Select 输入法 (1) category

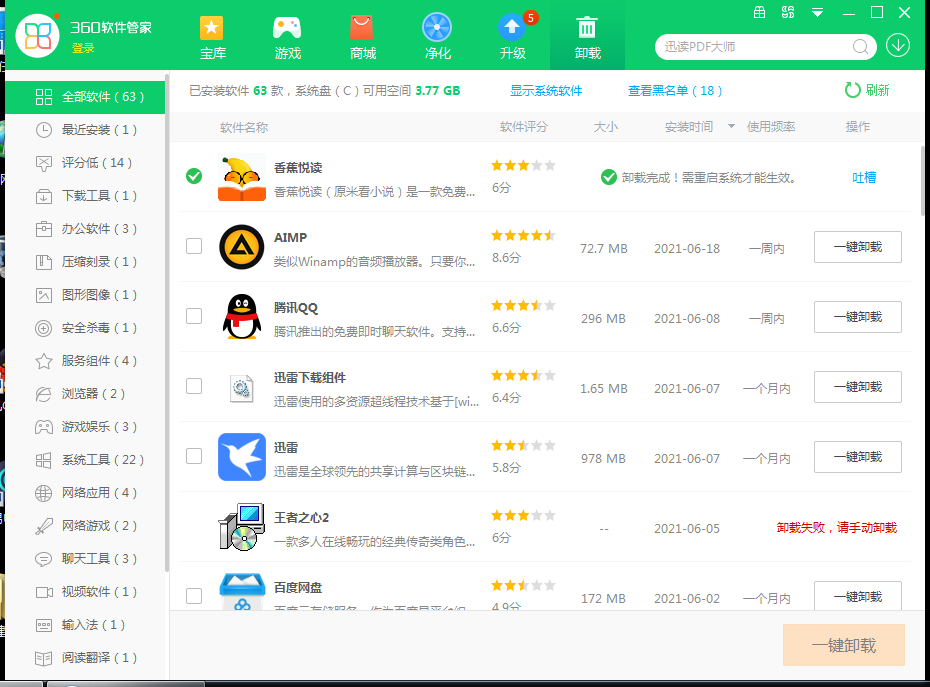pyautogui.click(x=85, y=625)
